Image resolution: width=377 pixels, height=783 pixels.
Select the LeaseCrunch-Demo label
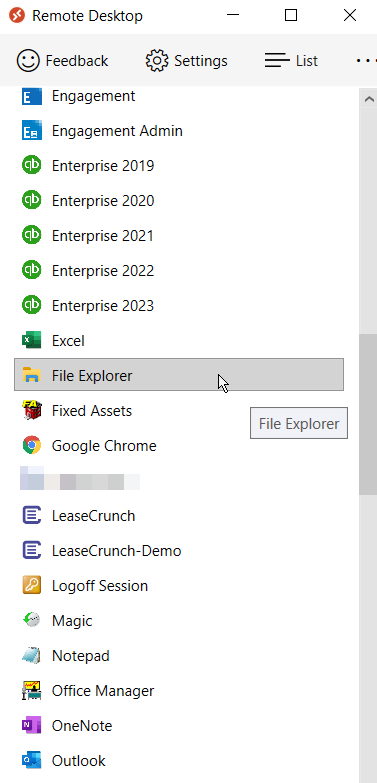(116, 551)
